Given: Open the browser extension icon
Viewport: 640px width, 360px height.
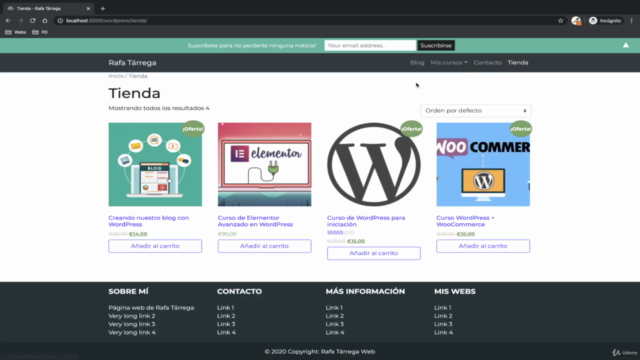Looking at the screenshot, I should click(x=576, y=20).
